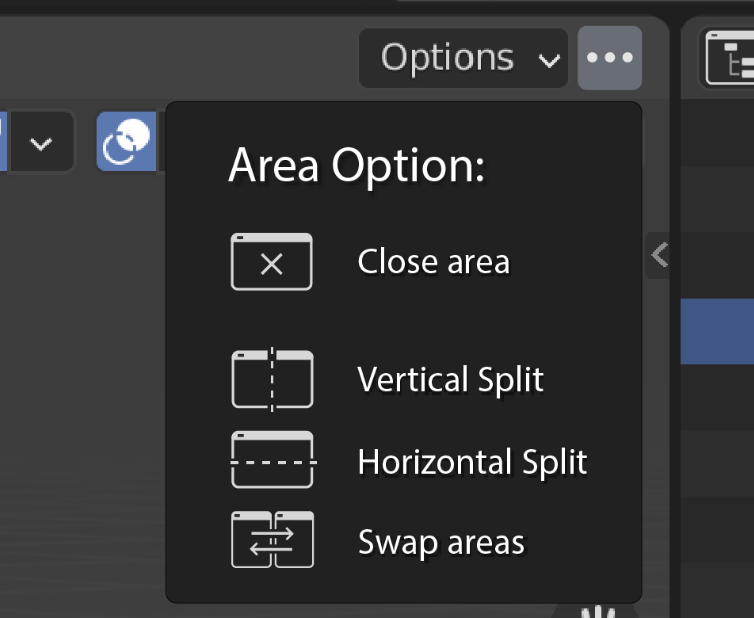Choose the Vertical Split text entry
Image resolution: width=754 pixels, height=618 pixels.
450,379
